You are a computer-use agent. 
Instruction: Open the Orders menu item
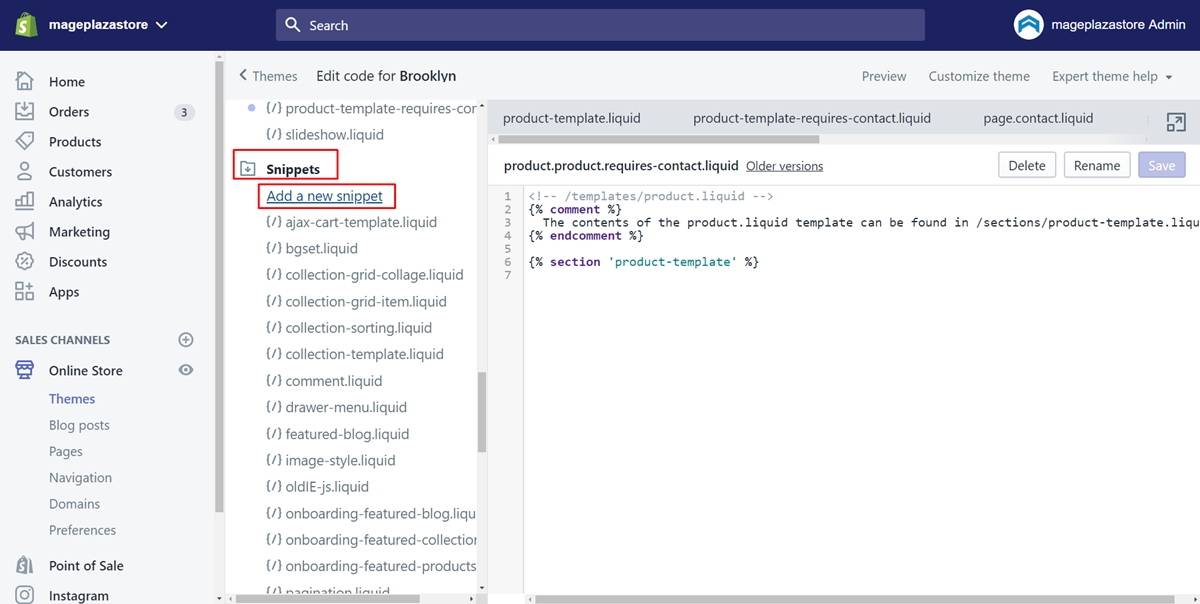(69, 112)
